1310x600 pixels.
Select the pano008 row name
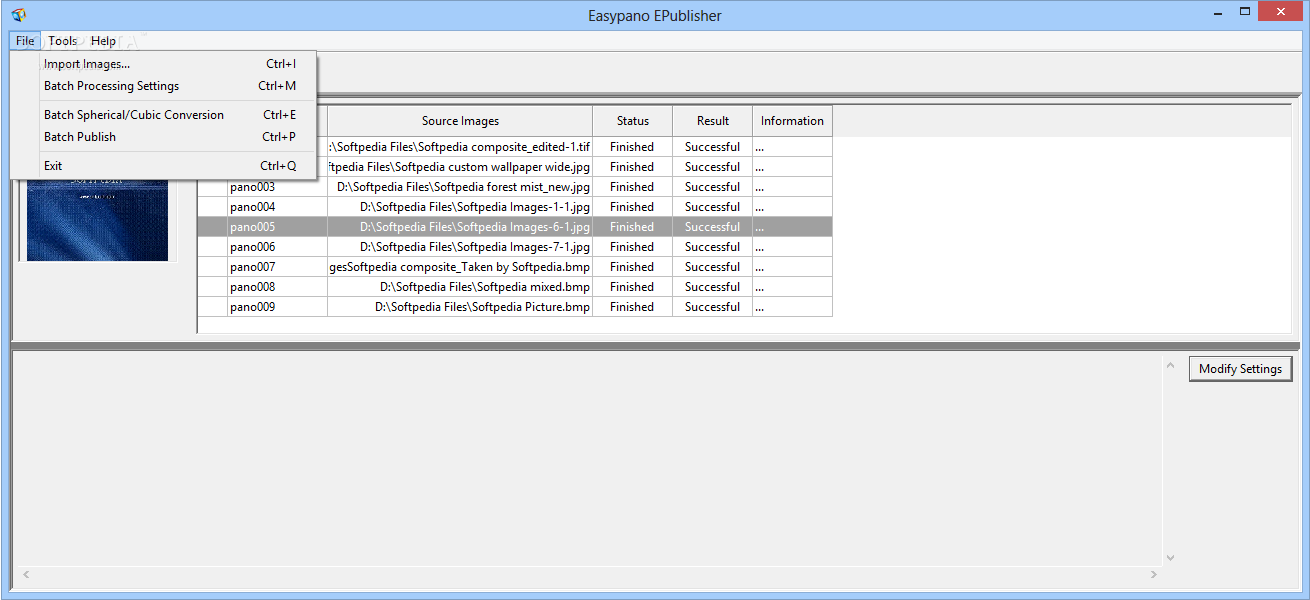tap(252, 287)
